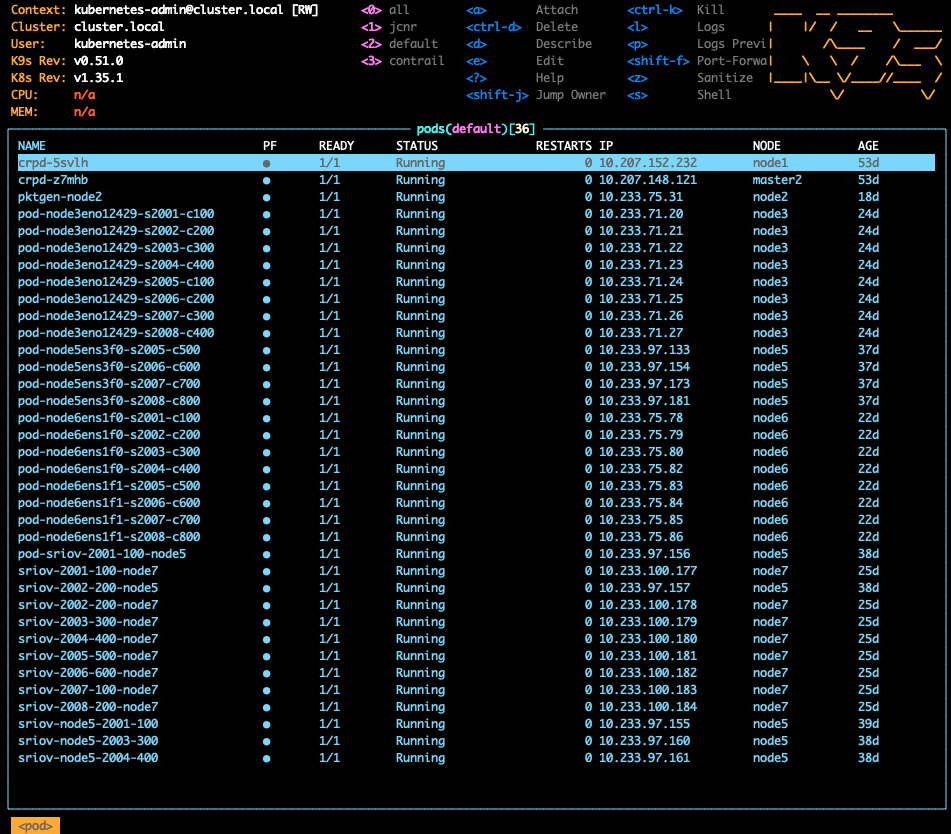Switch to the default namespace shortcut
Image resolution: width=951 pixels, height=834 pixels.
click(399, 44)
